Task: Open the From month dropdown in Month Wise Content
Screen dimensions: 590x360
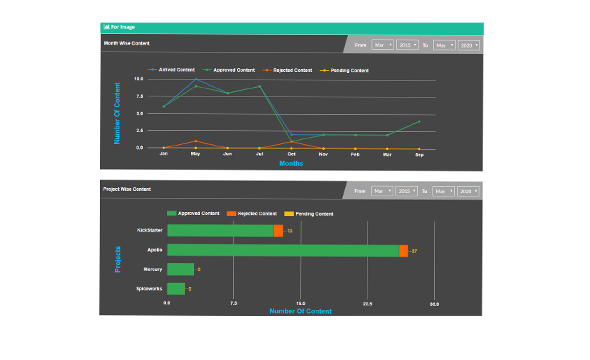Action: pos(382,45)
